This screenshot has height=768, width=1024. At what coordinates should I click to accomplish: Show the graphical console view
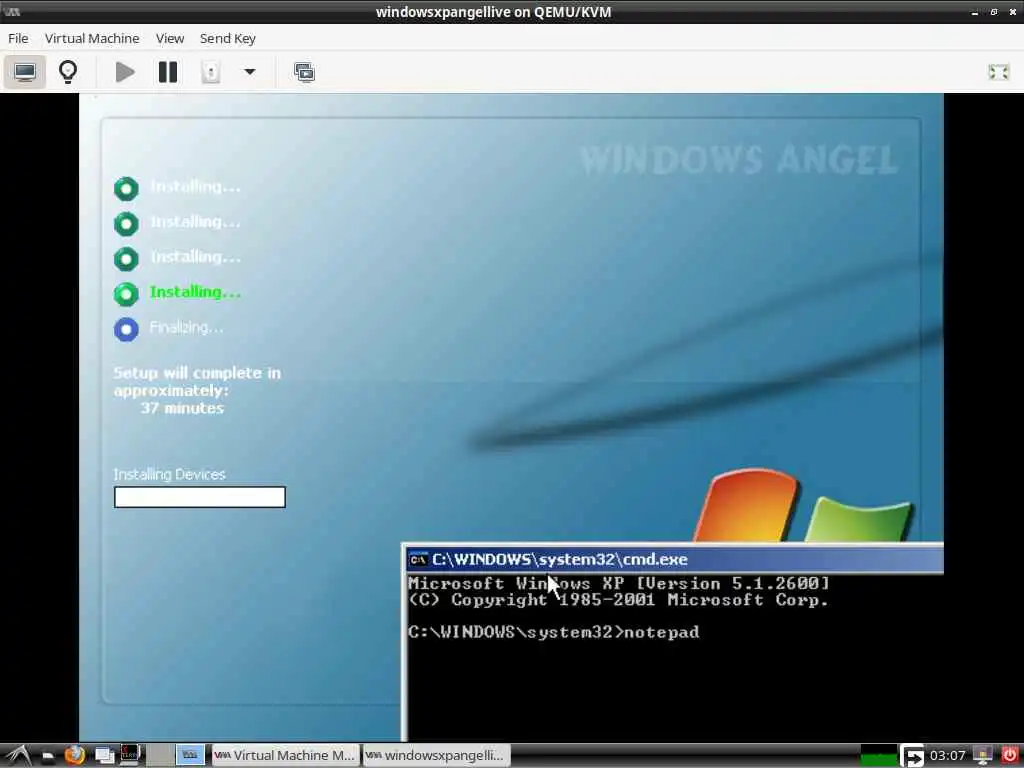tap(25, 72)
